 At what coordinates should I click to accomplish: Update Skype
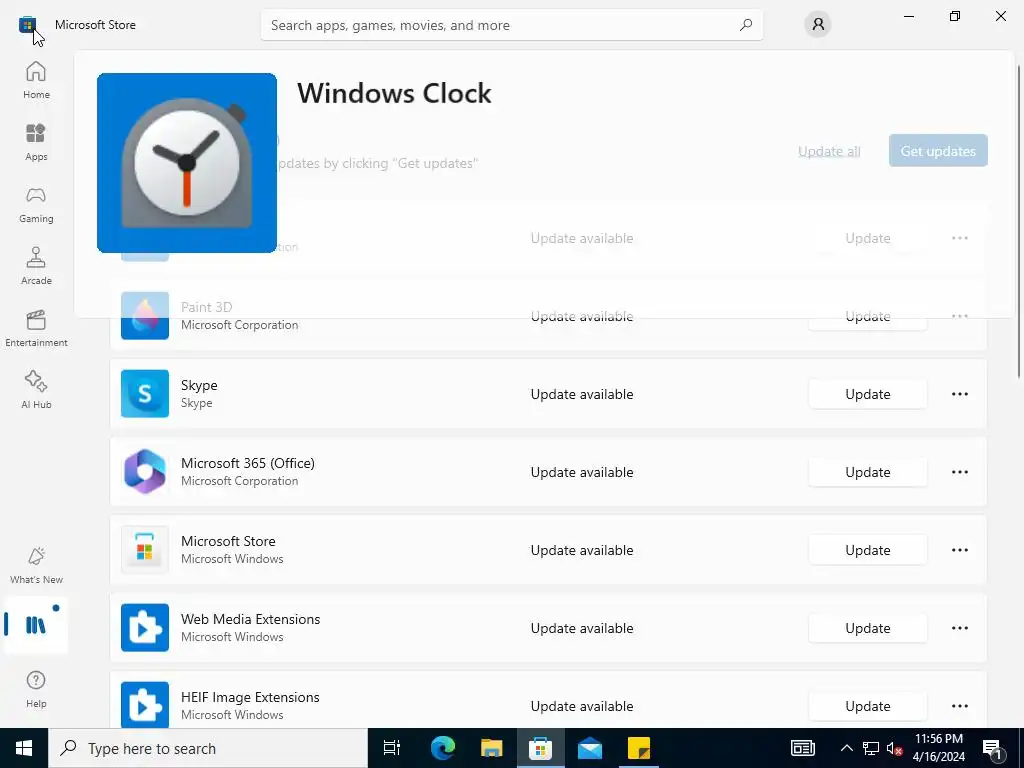point(867,394)
